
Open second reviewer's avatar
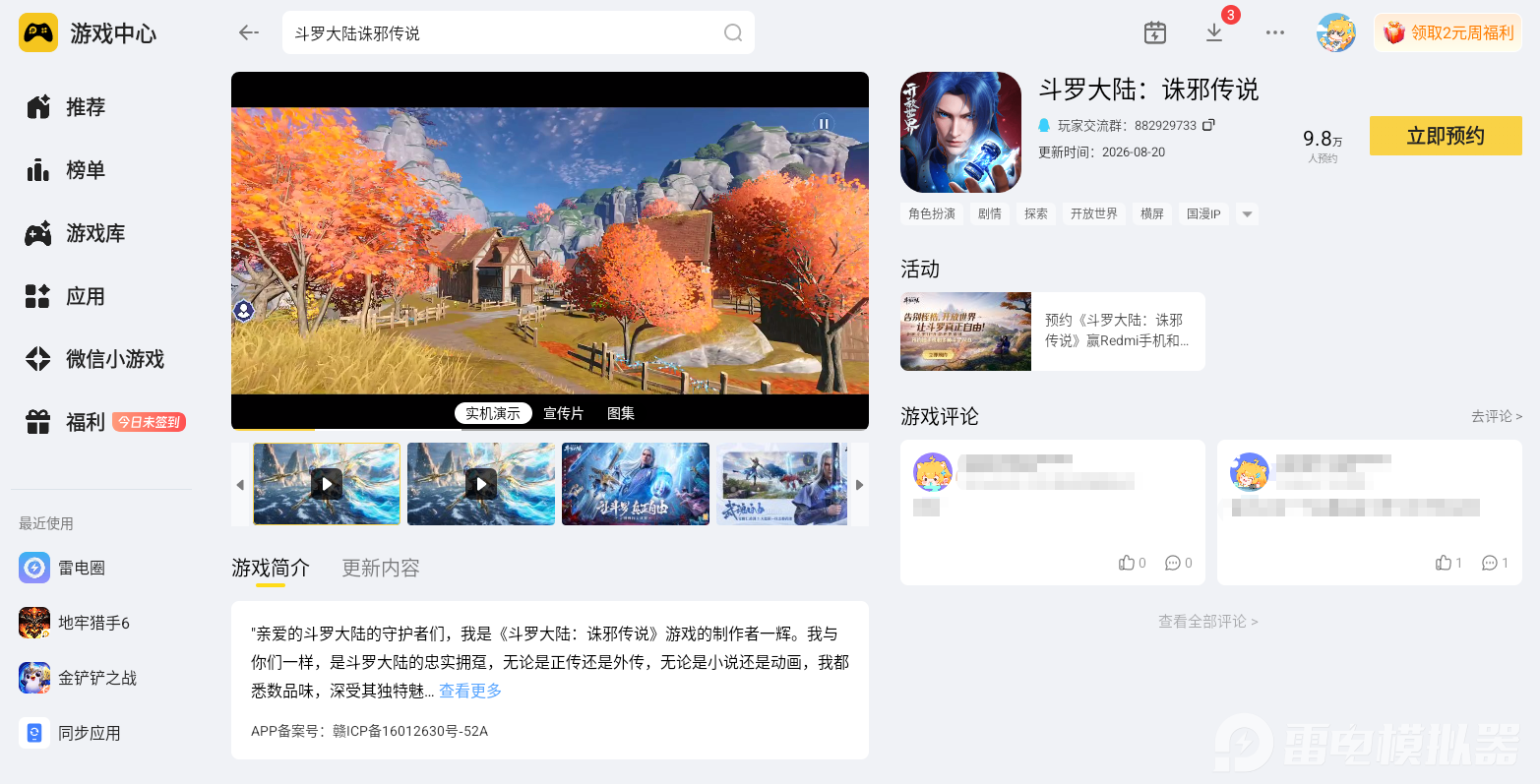(x=1250, y=472)
